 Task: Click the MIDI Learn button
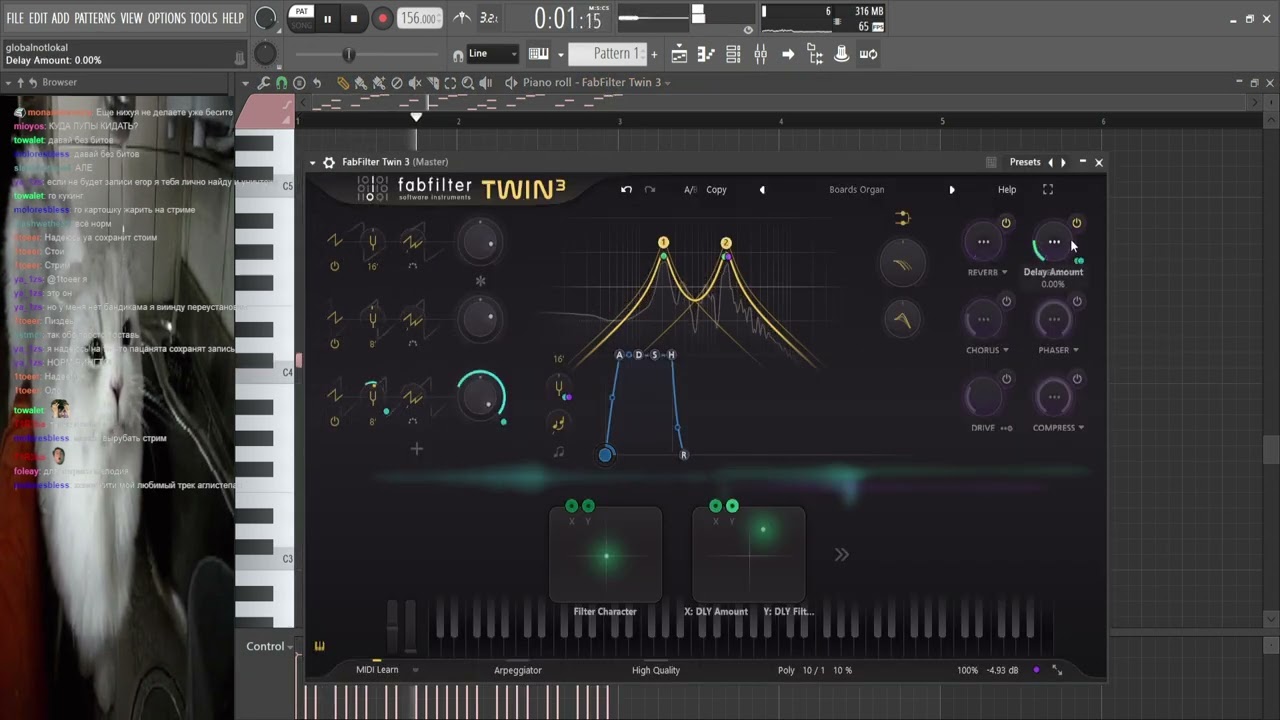click(377, 670)
